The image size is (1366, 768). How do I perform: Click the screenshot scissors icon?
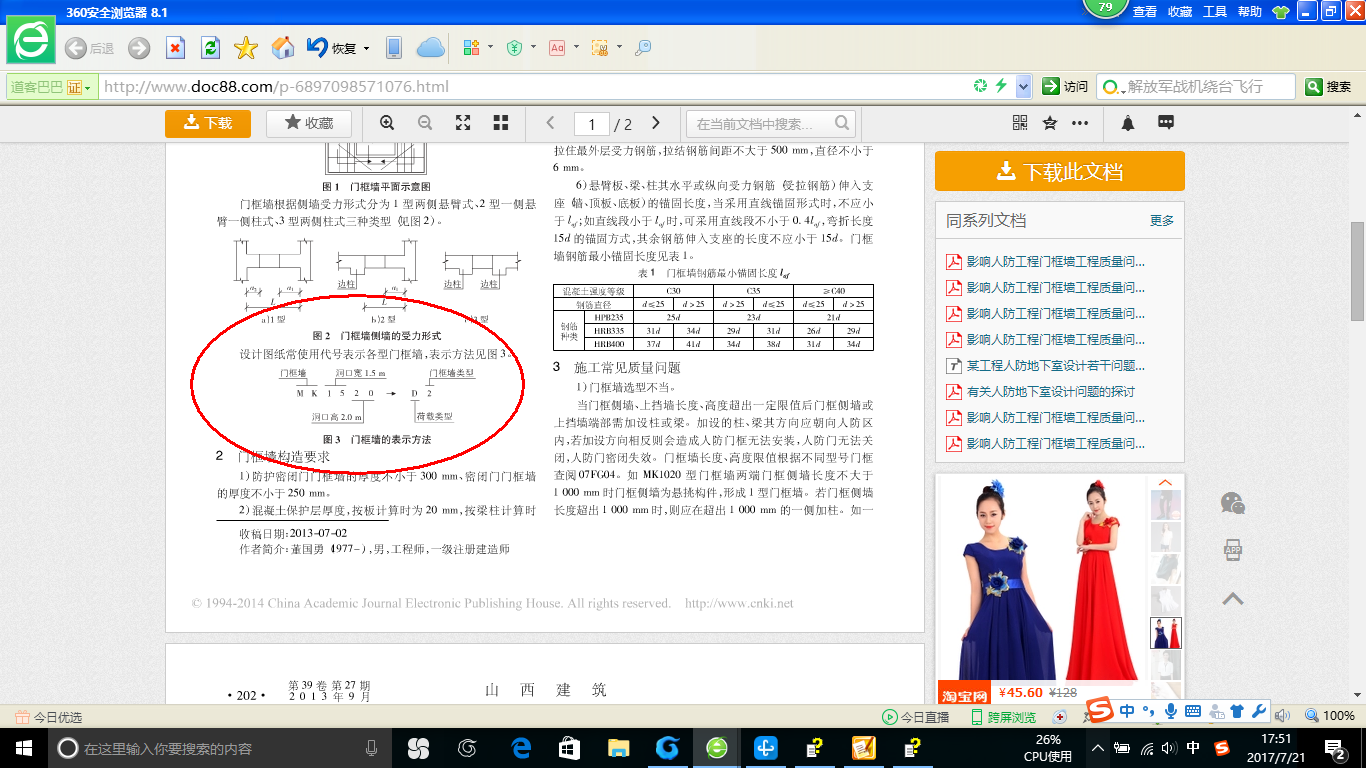point(600,48)
